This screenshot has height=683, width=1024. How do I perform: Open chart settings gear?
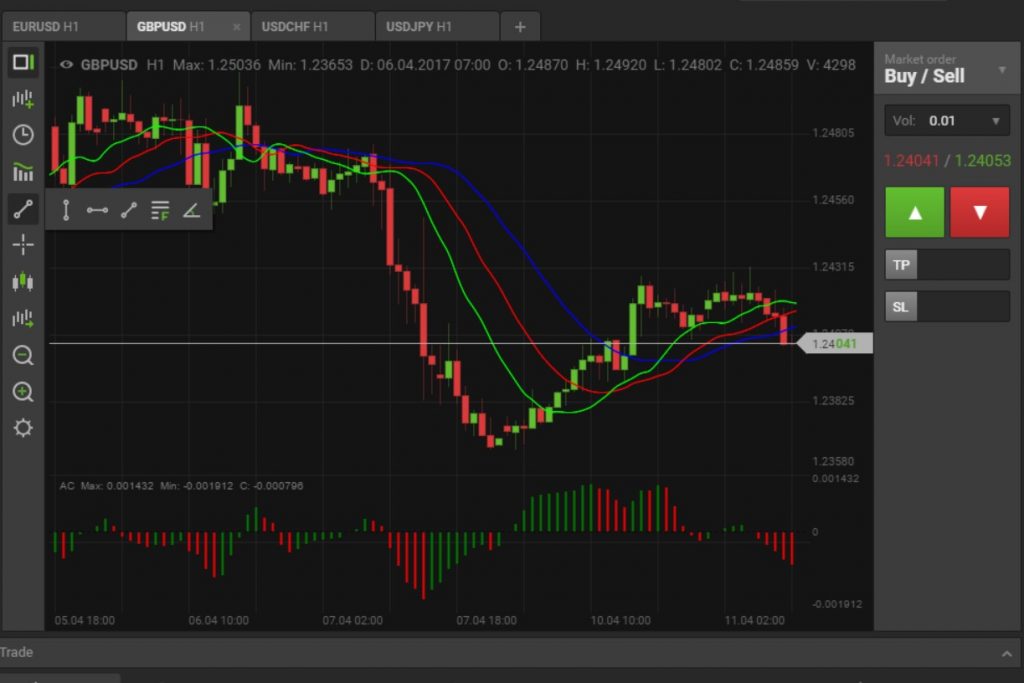pyautogui.click(x=23, y=428)
